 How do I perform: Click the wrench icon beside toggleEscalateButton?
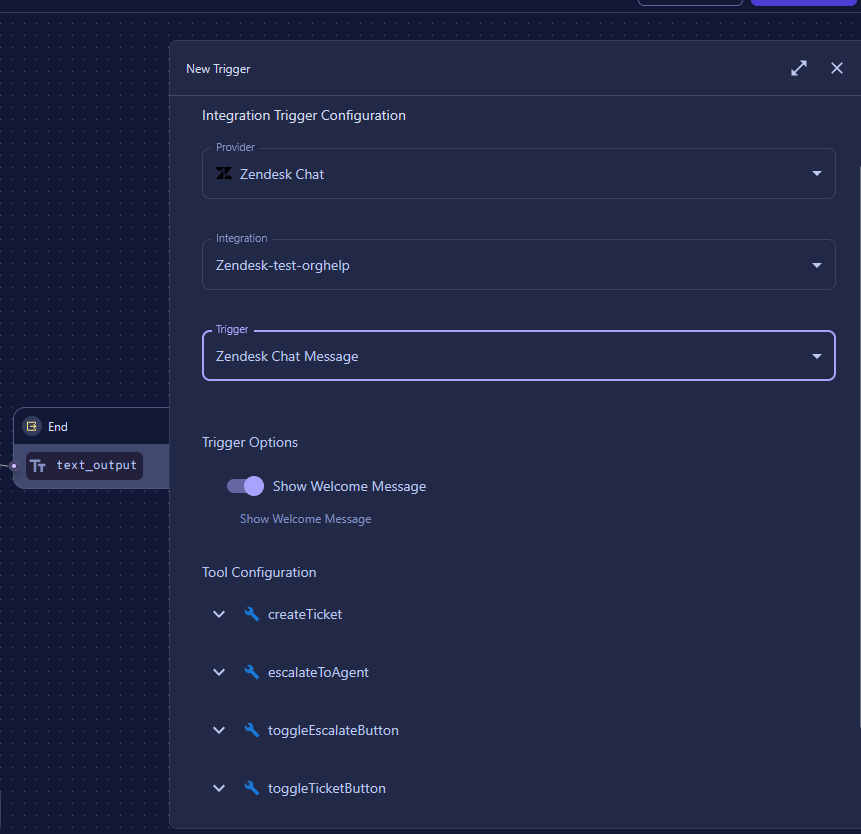tap(252, 730)
